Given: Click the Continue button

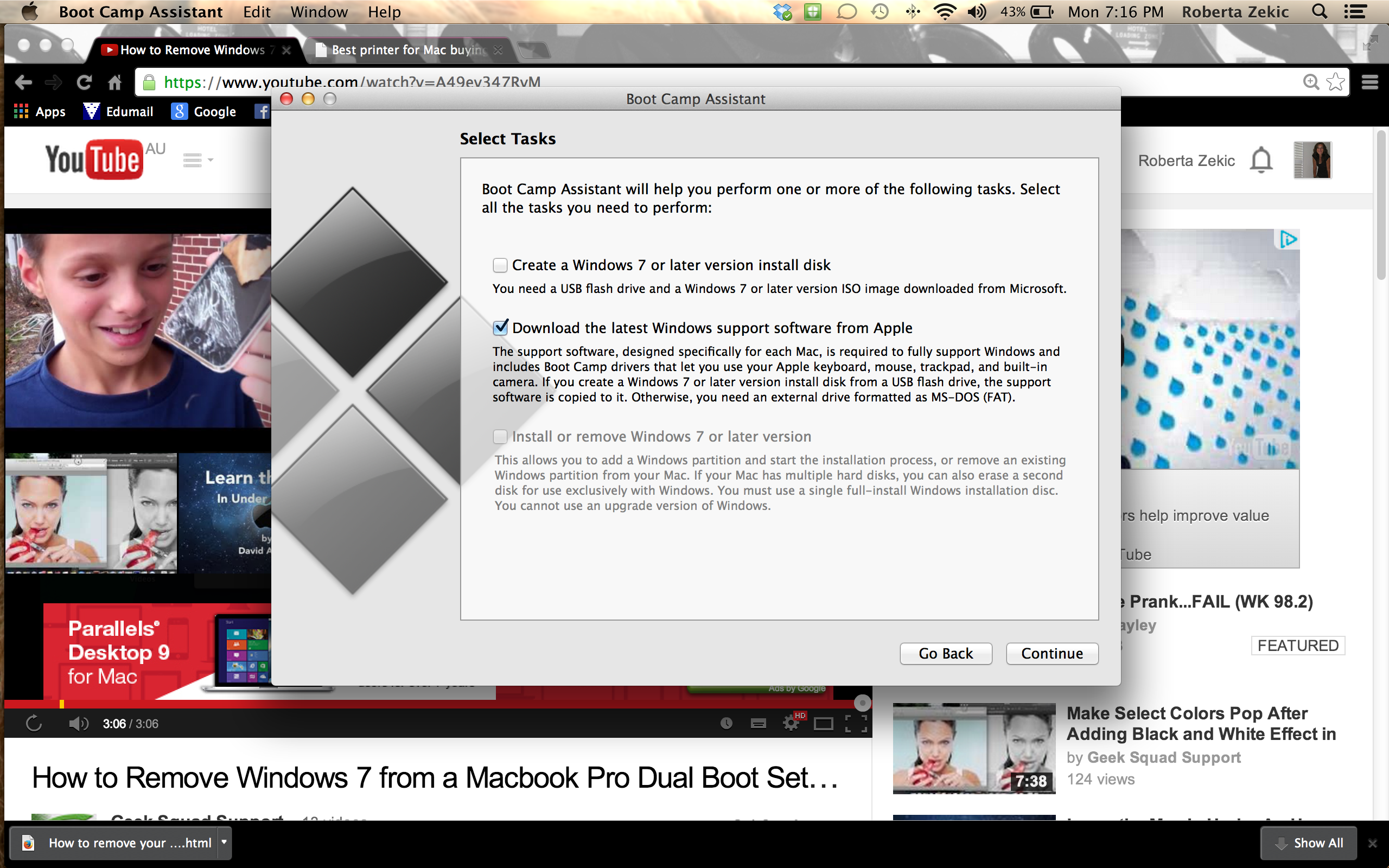Looking at the screenshot, I should [1052, 653].
